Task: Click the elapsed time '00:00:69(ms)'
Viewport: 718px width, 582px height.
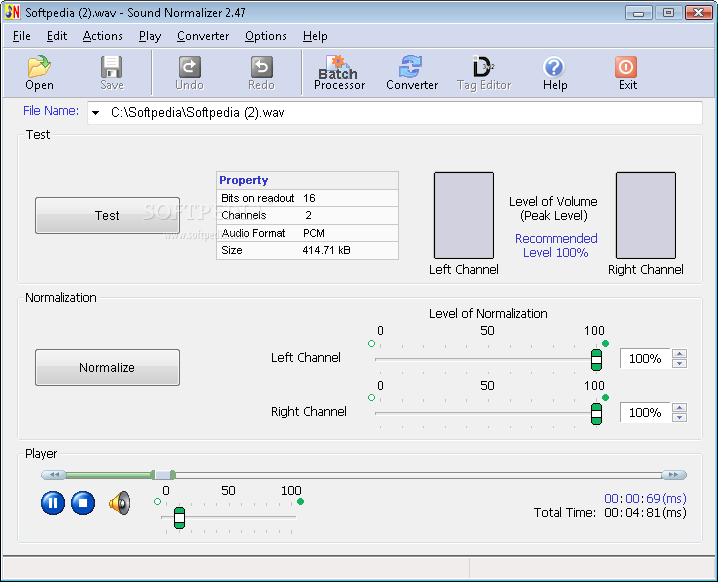Action: click(x=645, y=498)
